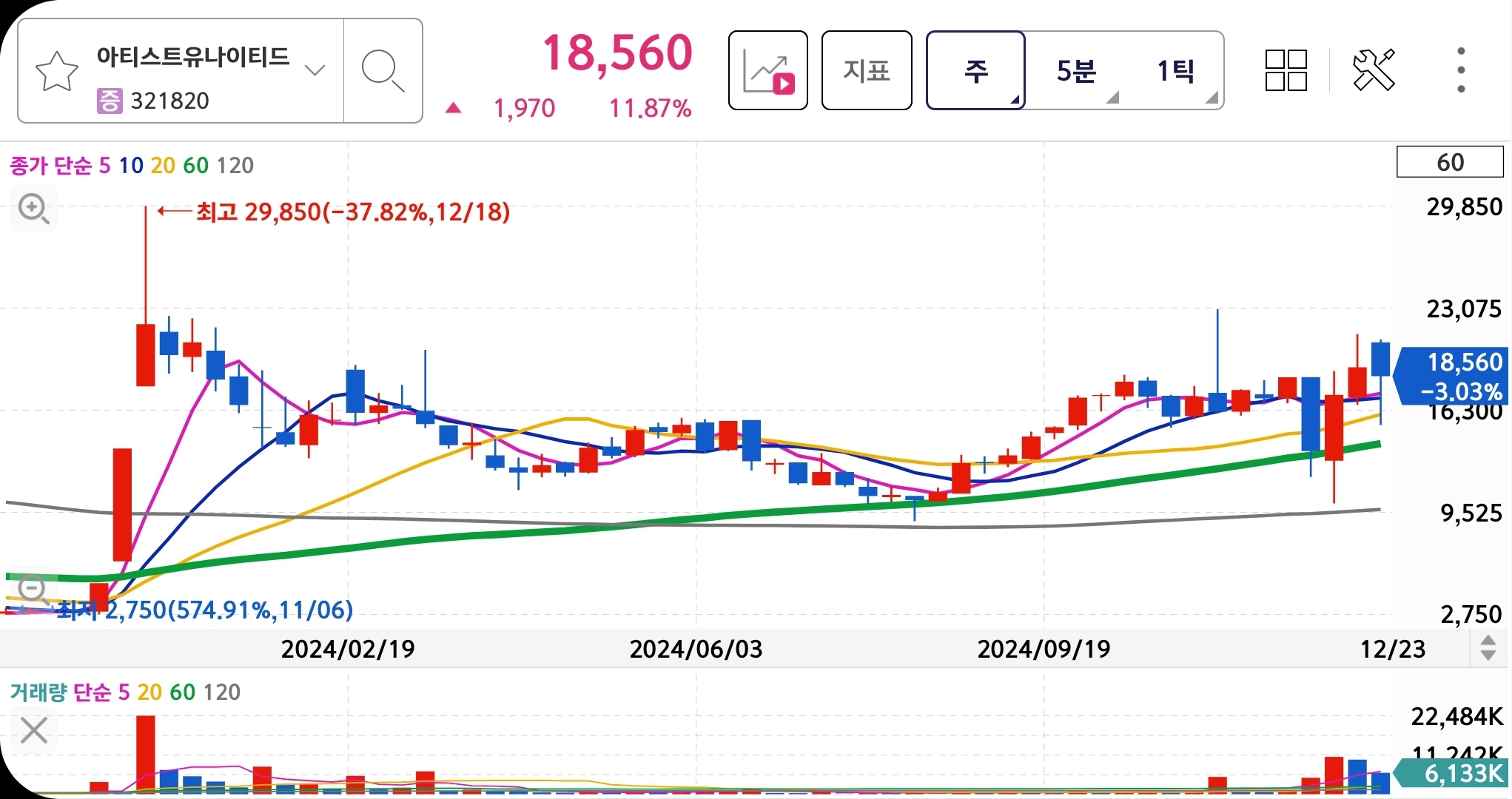This screenshot has width=1512, height=799.
Task: Click 종가 단순 moving average legend
Action: click(x=51, y=165)
